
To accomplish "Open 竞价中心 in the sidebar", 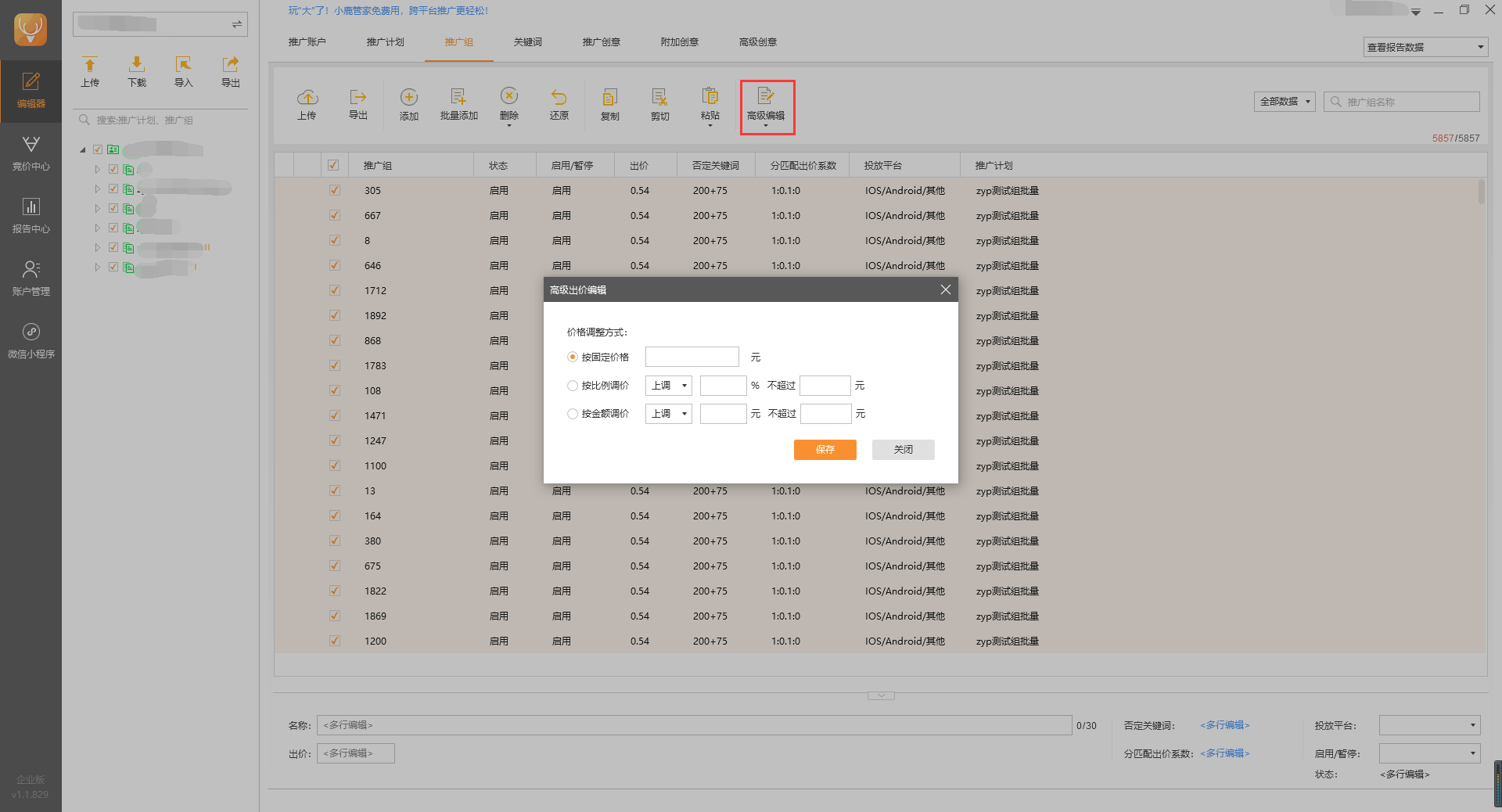I will pos(31,153).
